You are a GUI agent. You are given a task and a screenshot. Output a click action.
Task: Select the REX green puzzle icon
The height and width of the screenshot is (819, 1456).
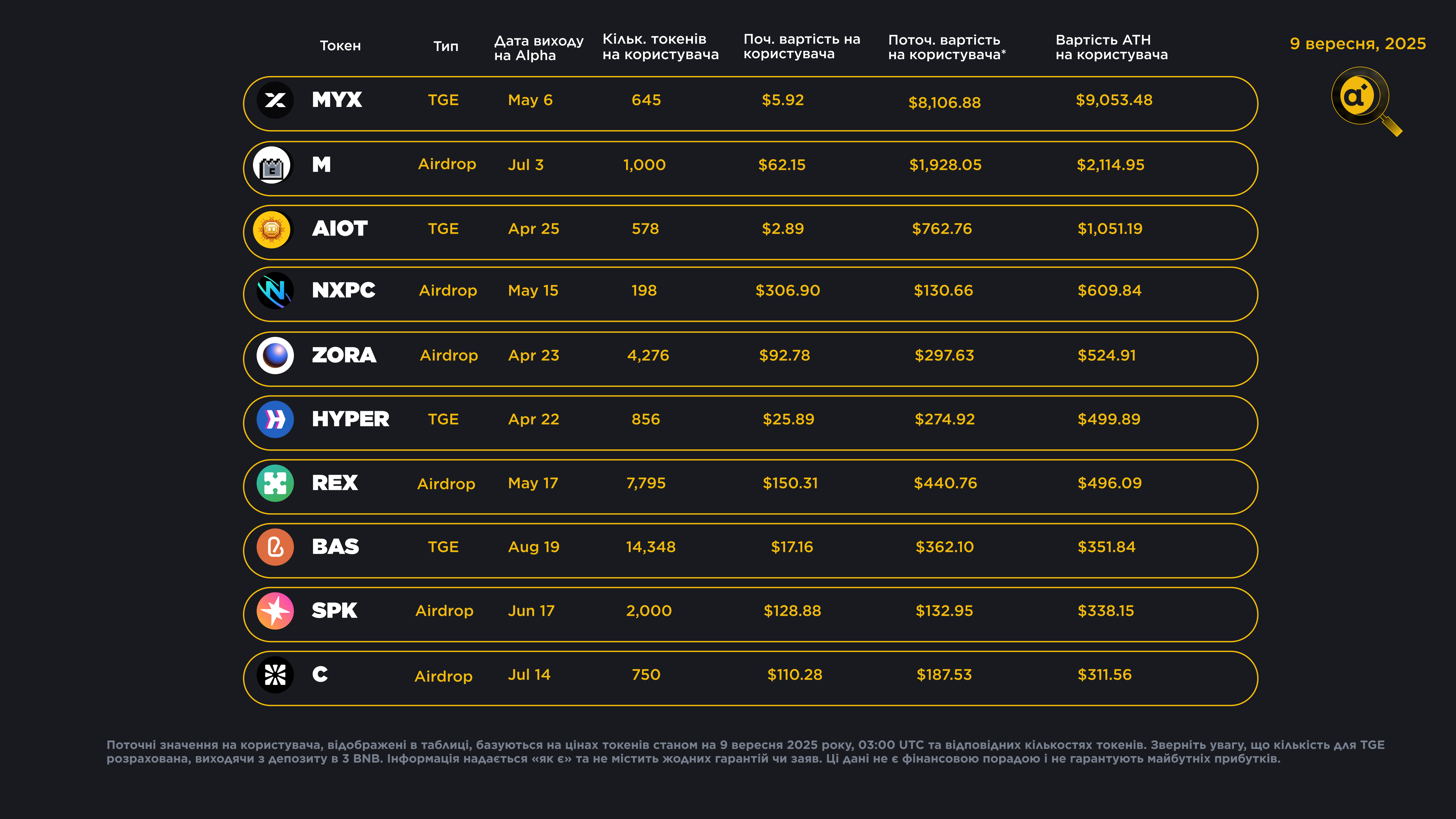275,483
